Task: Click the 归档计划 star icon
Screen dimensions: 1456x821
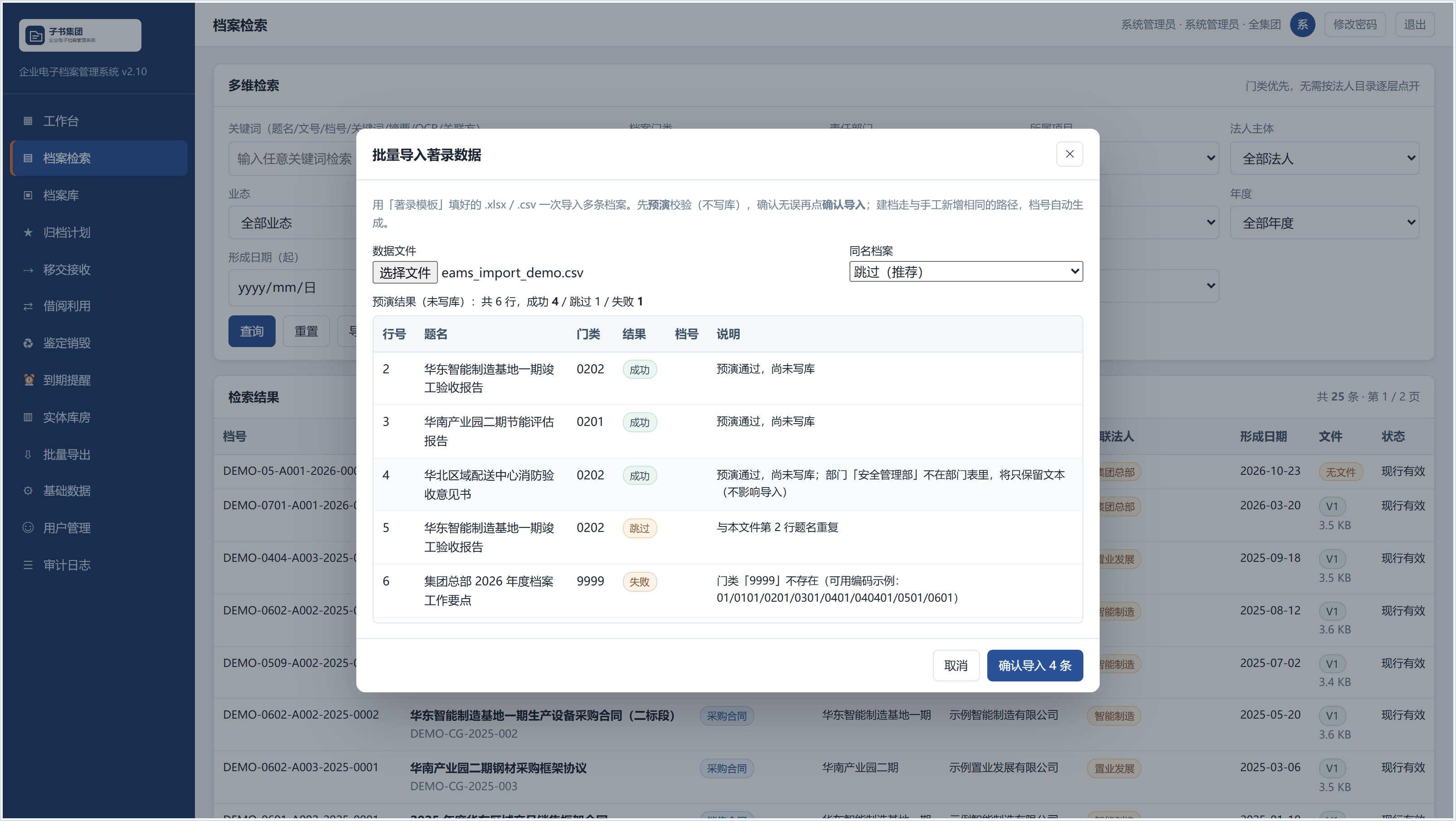Action: pyautogui.click(x=28, y=232)
